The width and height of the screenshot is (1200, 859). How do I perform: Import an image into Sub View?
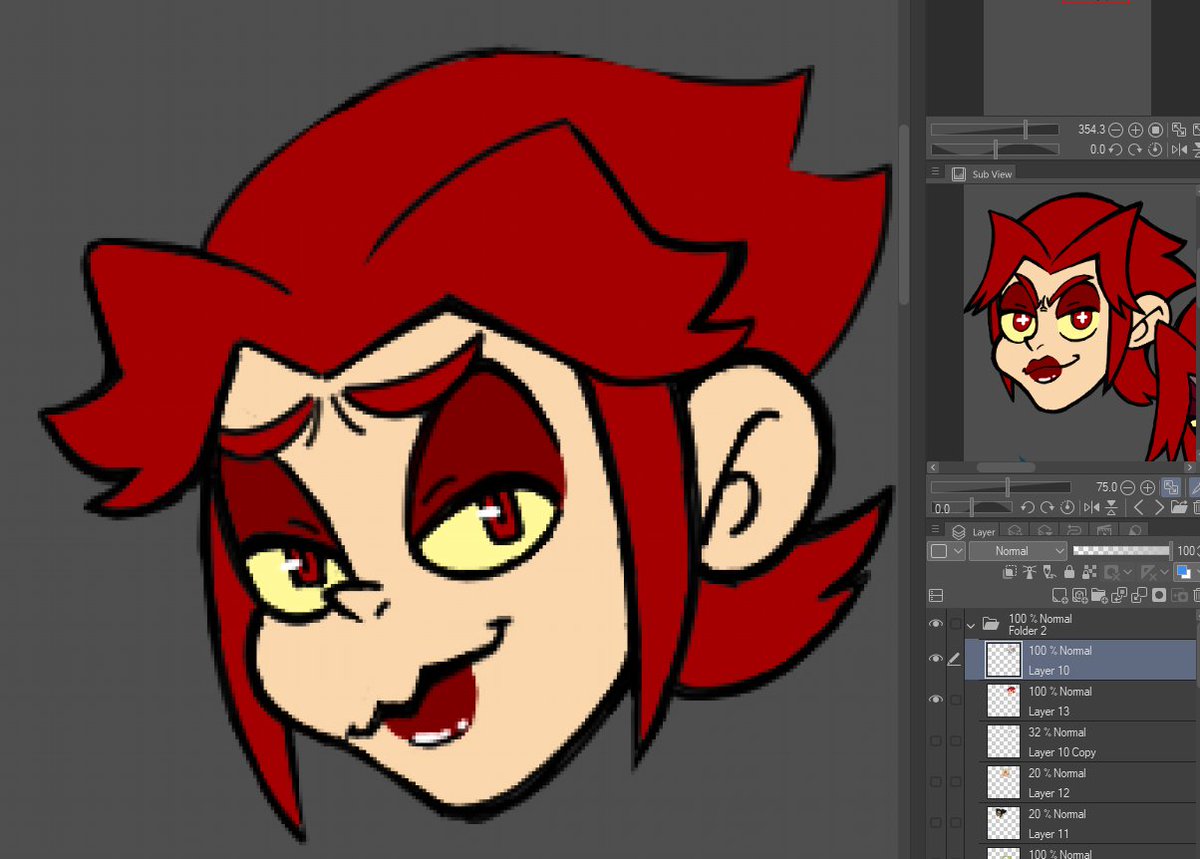pos(1178,508)
